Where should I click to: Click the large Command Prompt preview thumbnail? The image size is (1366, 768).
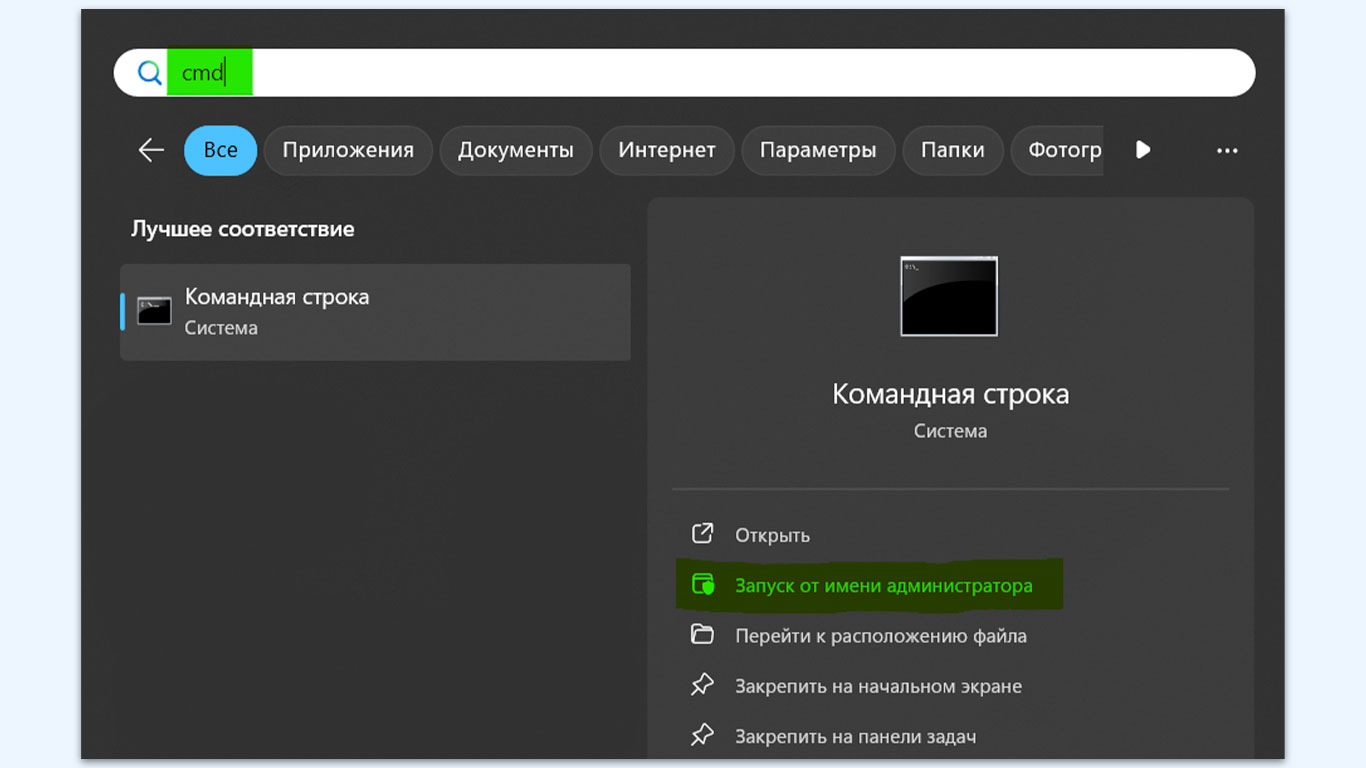[949, 296]
